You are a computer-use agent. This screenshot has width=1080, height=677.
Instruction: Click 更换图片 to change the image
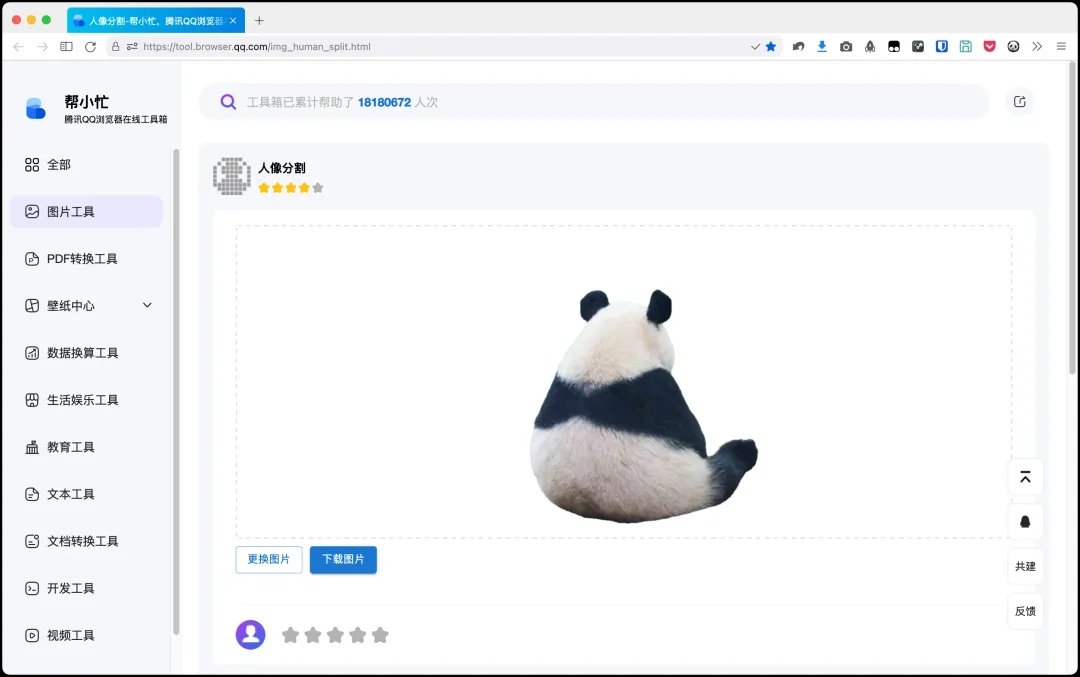coord(268,560)
